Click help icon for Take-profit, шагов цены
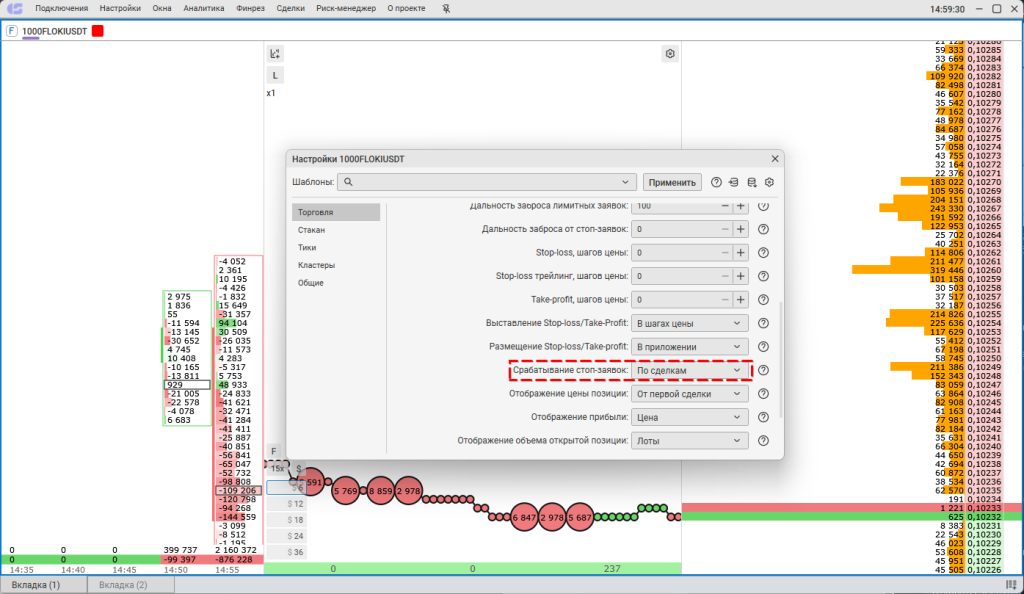Viewport: 1024px width, 594px height. [x=763, y=299]
